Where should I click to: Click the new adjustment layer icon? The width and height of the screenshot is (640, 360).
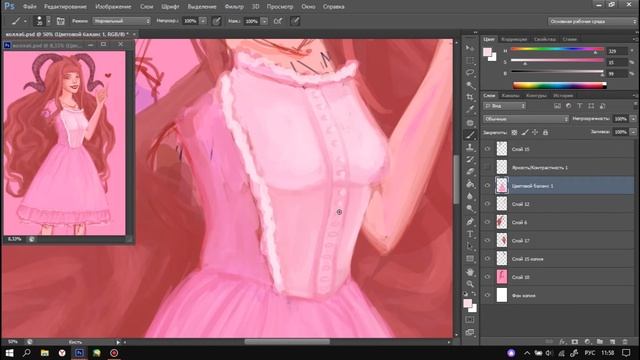(587, 342)
